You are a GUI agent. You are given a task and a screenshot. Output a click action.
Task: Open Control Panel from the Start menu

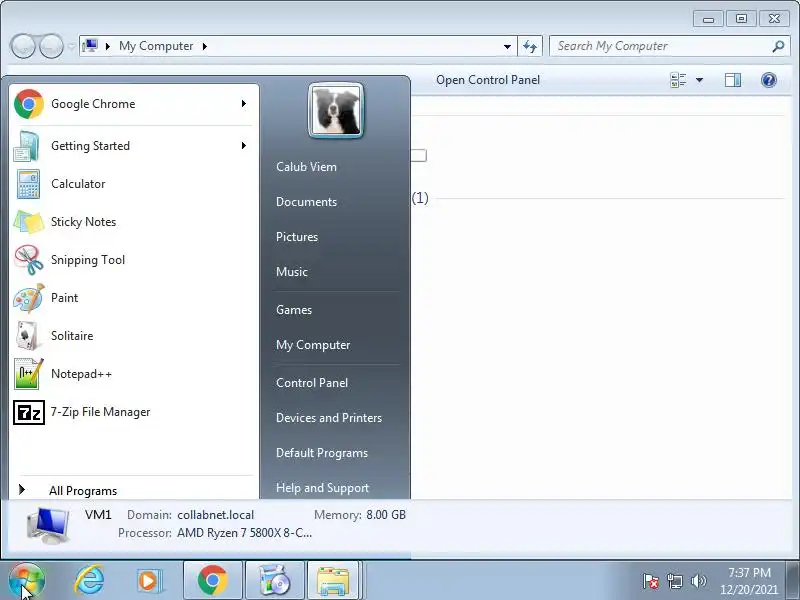pos(312,383)
